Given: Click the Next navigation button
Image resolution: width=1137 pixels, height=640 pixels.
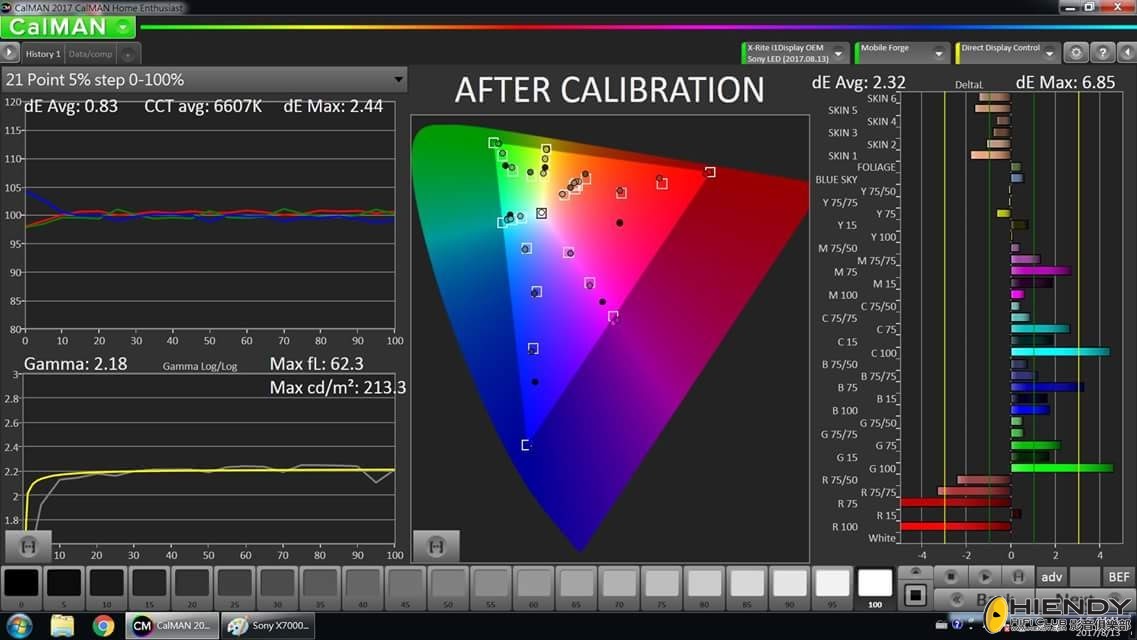Looking at the screenshot, I should [x=1086, y=599].
